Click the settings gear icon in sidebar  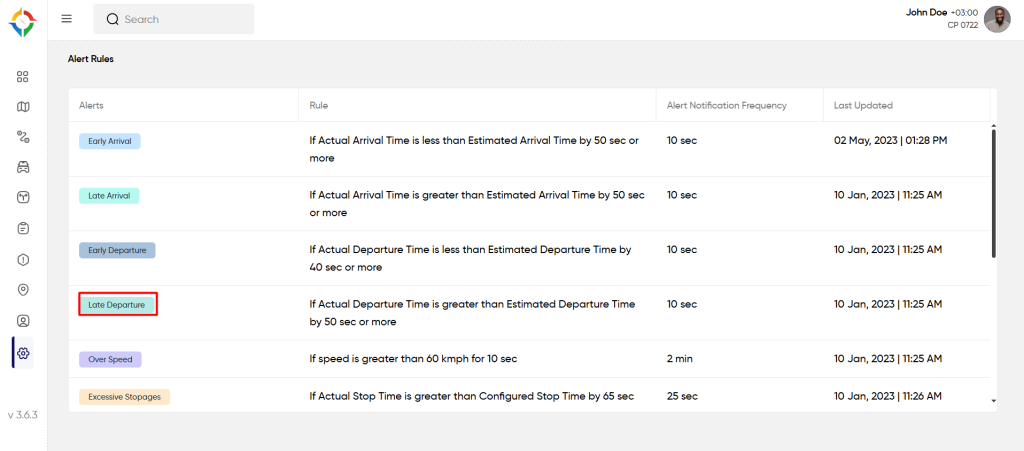click(x=23, y=353)
